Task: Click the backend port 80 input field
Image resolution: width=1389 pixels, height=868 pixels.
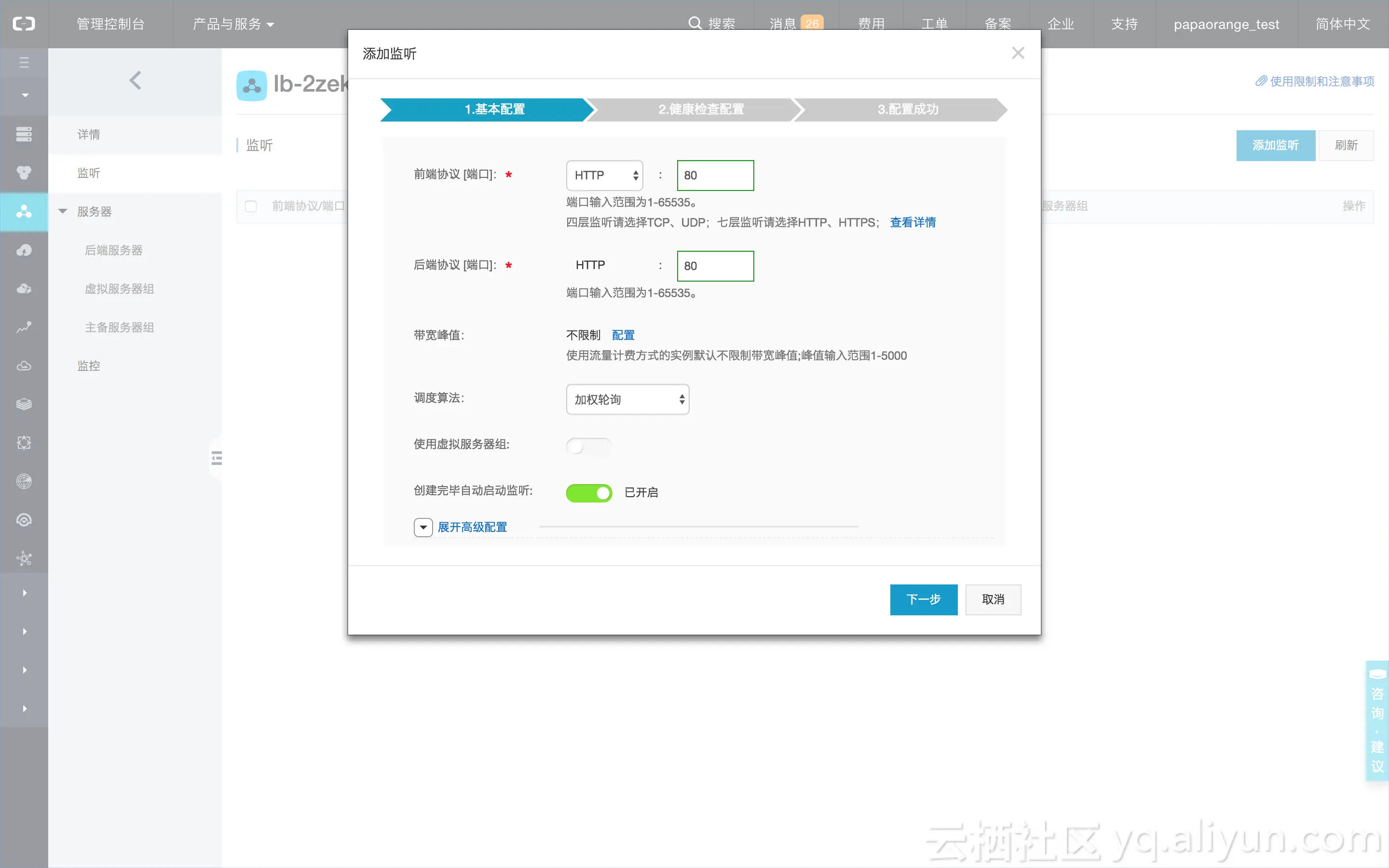Action: (715, 266)
